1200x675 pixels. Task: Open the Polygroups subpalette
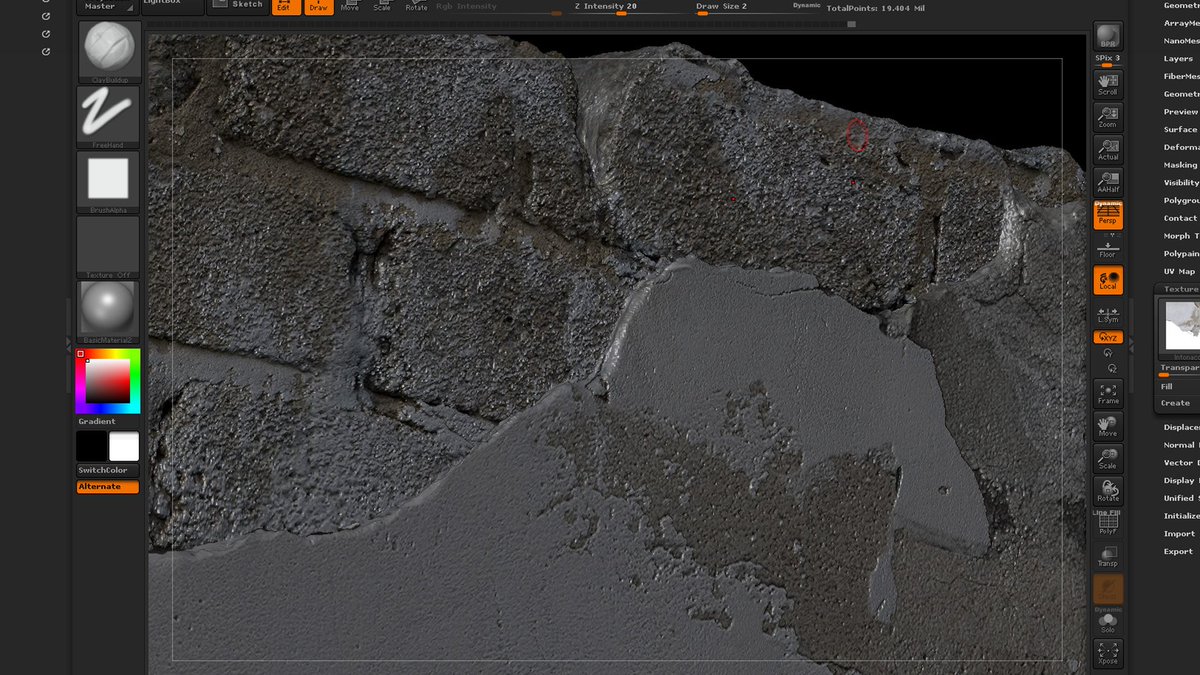pos(1180,200)
